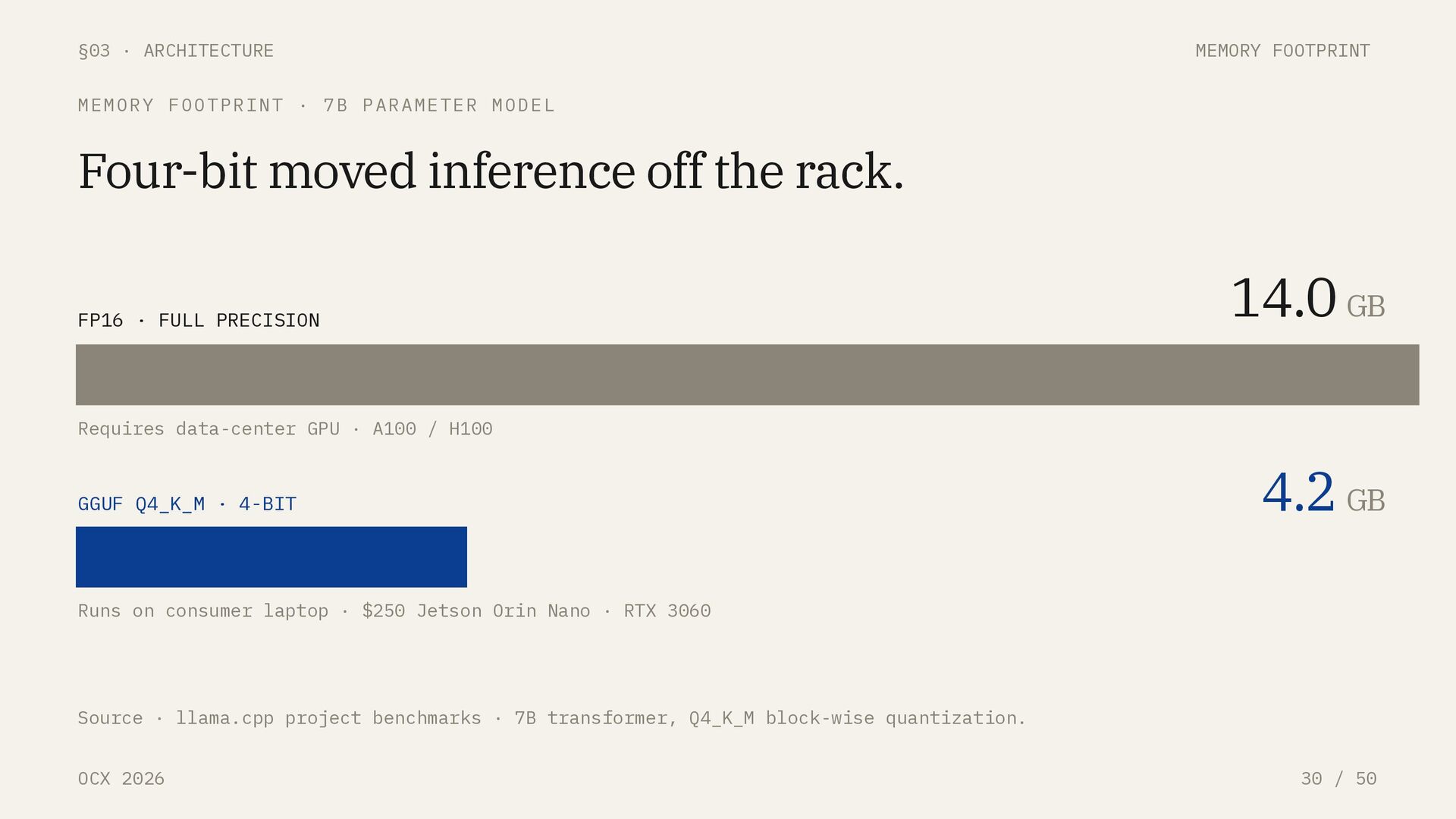Click the 'Requires data-center GPU' caption
Viewport: 1456px width, 819px height.
(209, 429)
